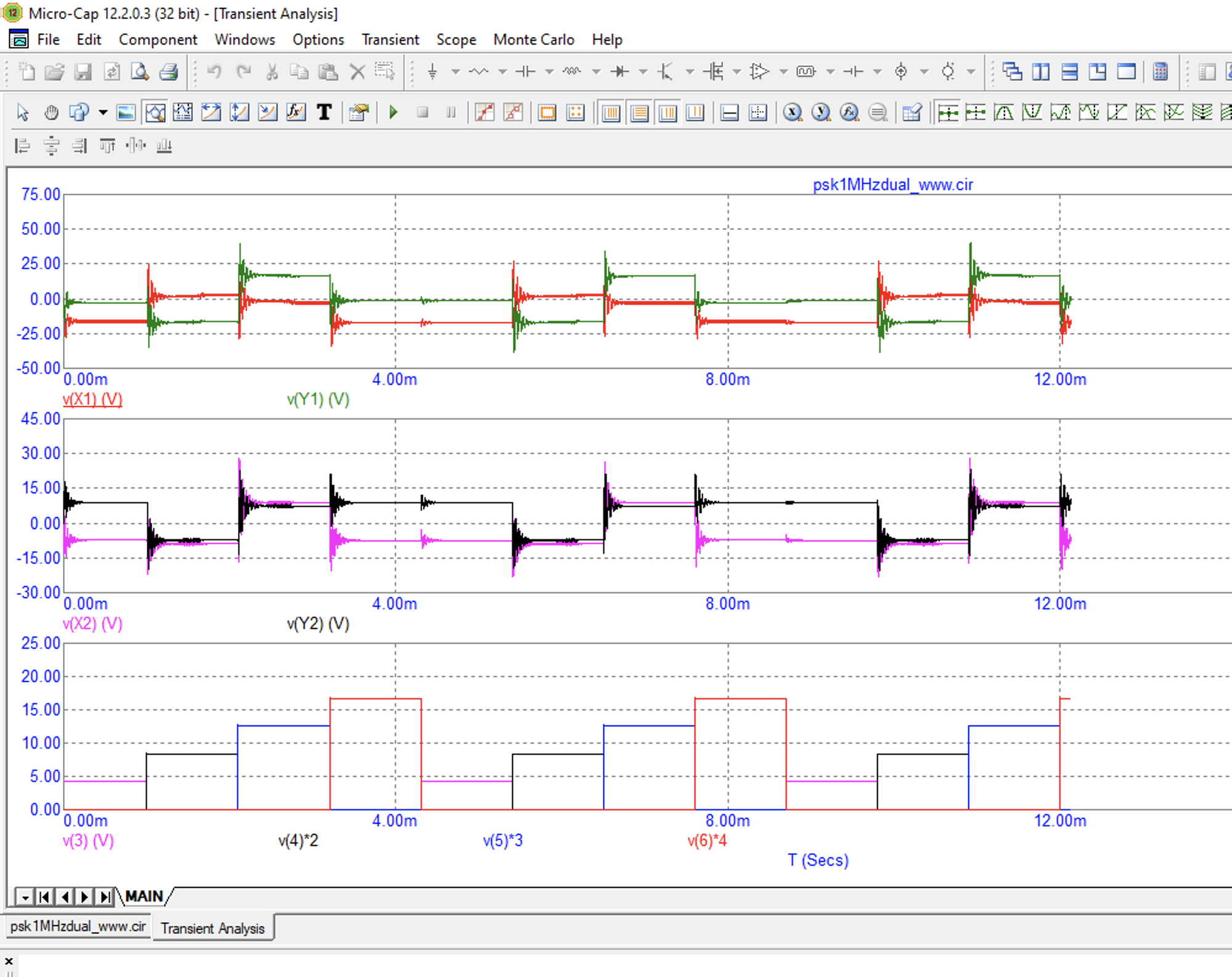The image size is (1232, 977).
Task: Click the Align Bottom icon
Action: coord(164,146)
